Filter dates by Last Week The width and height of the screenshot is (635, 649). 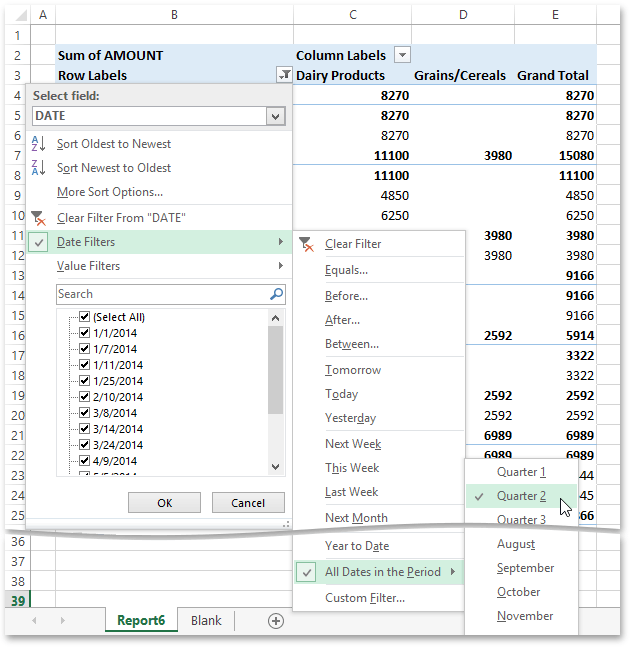351,492
